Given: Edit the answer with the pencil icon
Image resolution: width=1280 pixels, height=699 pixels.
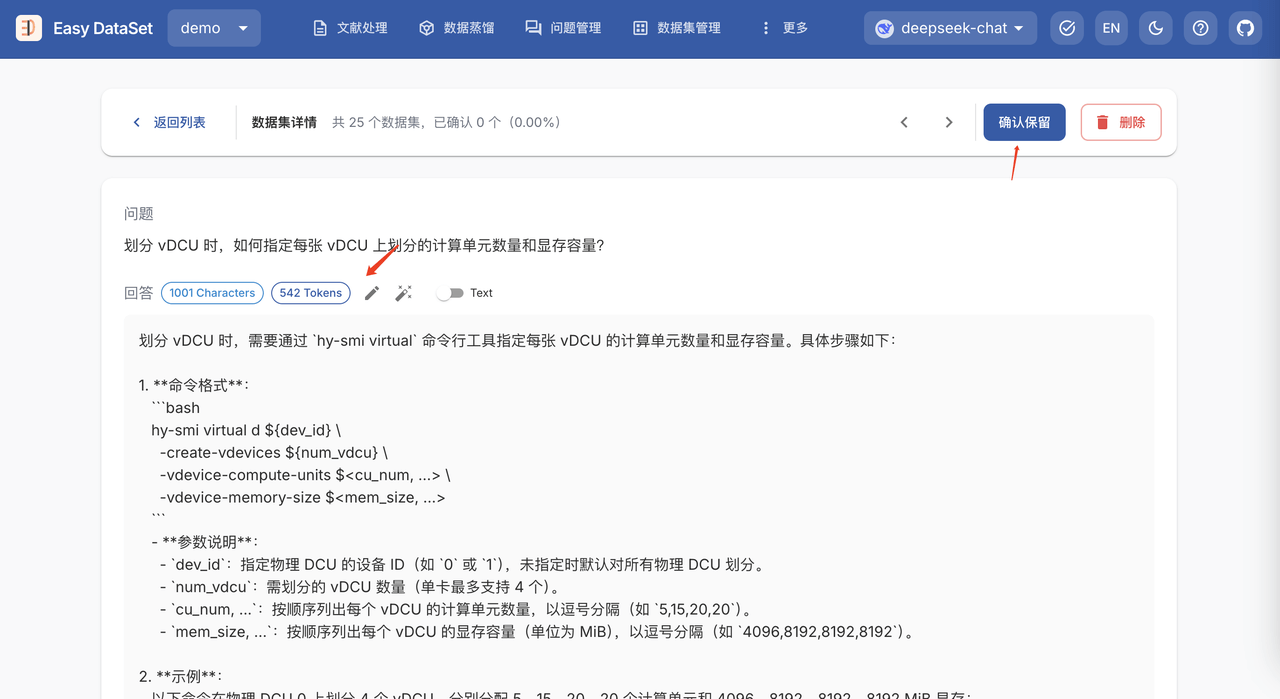Looking at the screenshot, I should tap(372, 293).
